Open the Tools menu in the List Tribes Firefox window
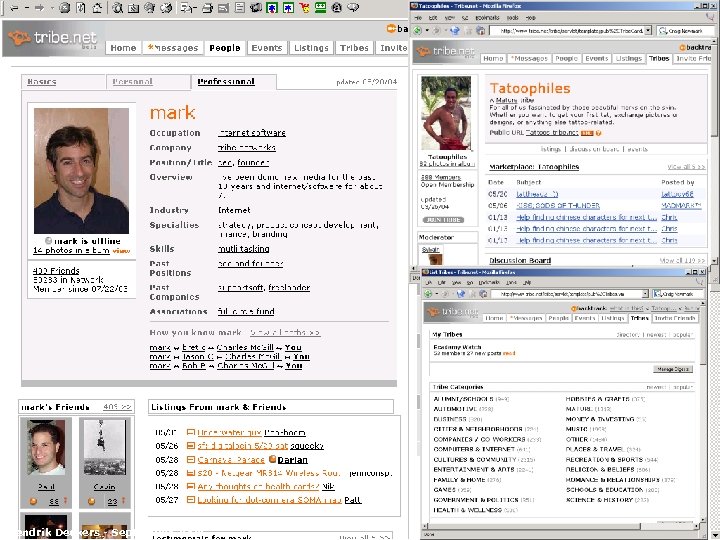Viewport: 720px width, 540px height. point(511,282)
